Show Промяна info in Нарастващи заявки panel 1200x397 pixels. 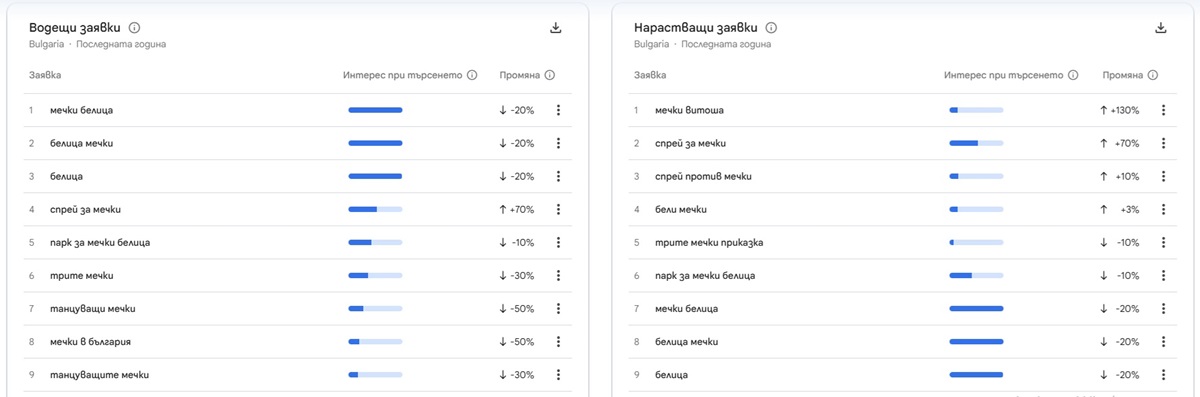tap(1154, 75)
